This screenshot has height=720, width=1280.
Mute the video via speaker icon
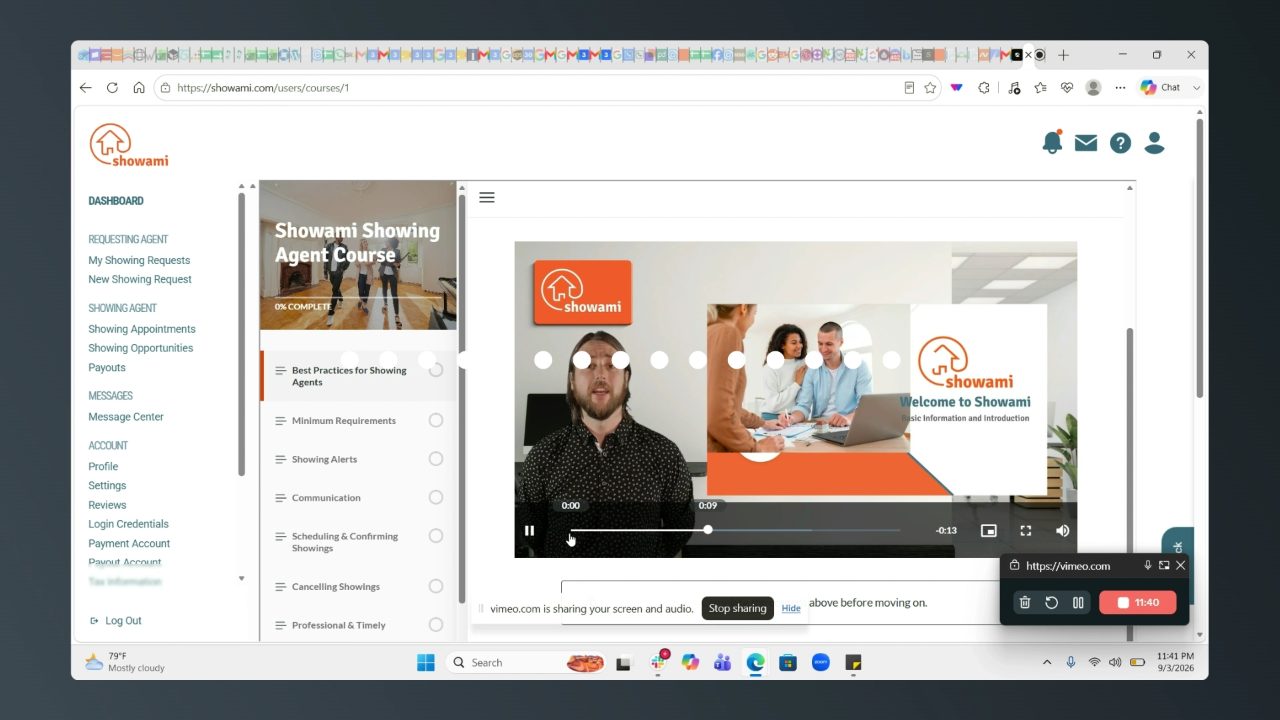click(x=1062, y=531)
